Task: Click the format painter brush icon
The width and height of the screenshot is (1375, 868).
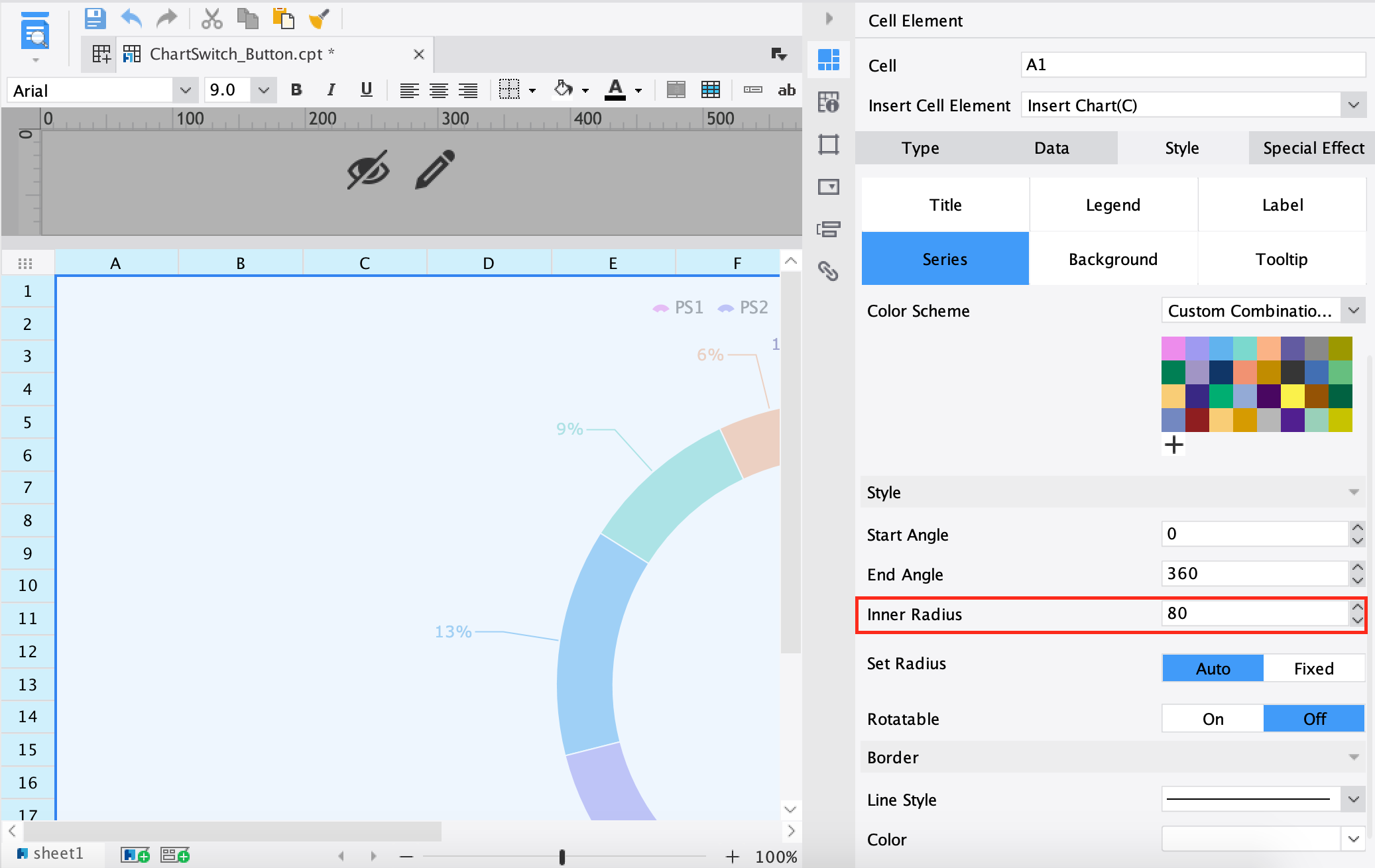Action: click(x=319, y=19)
